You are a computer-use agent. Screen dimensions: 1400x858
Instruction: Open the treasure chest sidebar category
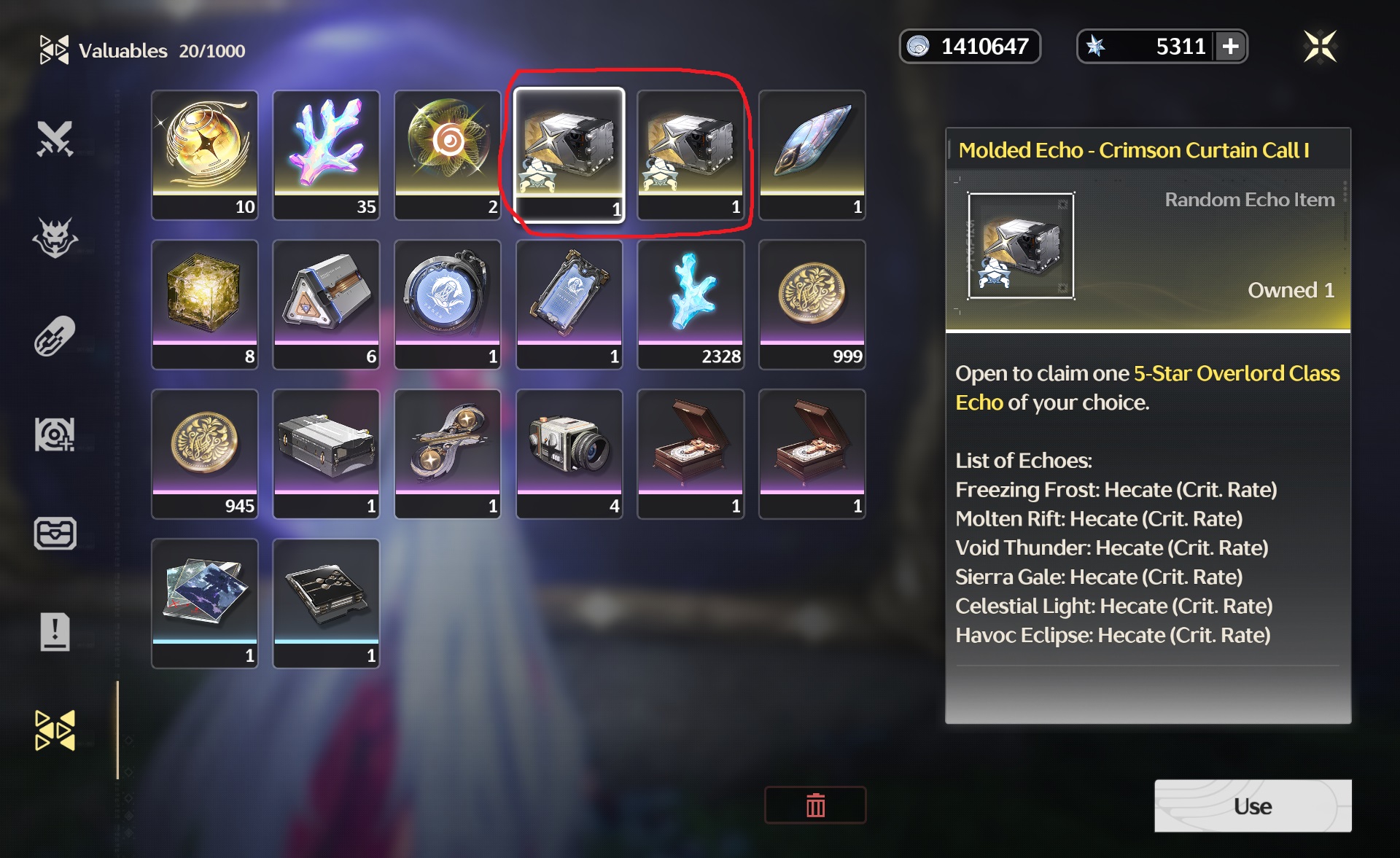click(55, 533)
